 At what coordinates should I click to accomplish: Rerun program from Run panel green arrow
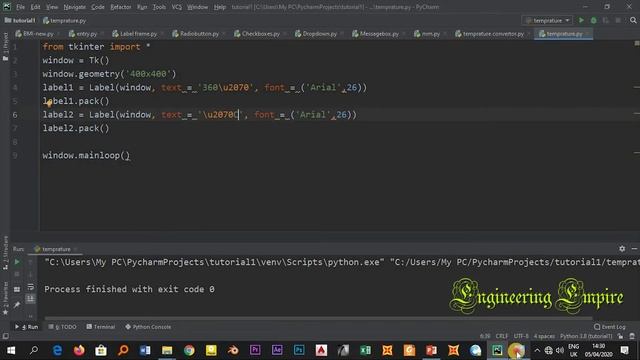[x=17, y=262]
